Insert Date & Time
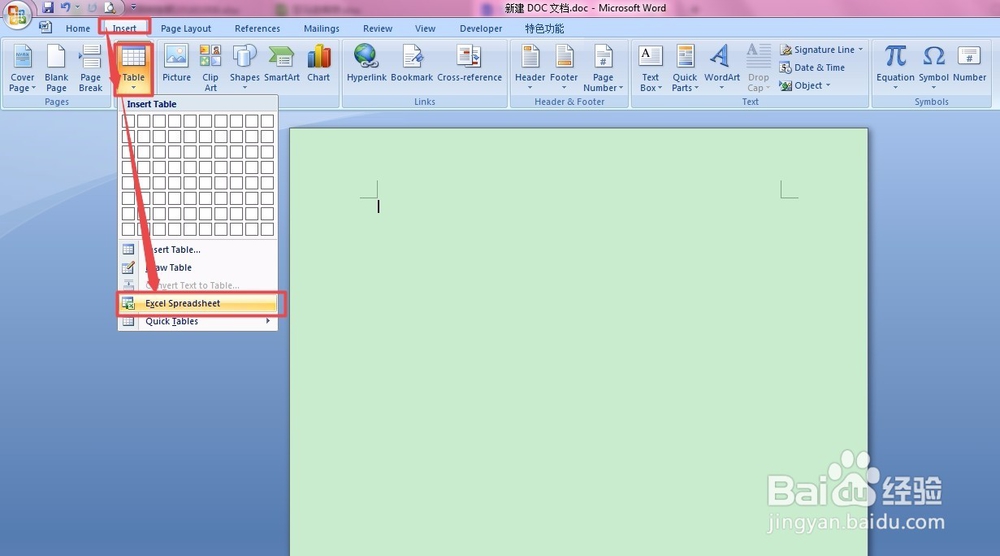This screenshot has height=556, width=1000. [812, 68]
